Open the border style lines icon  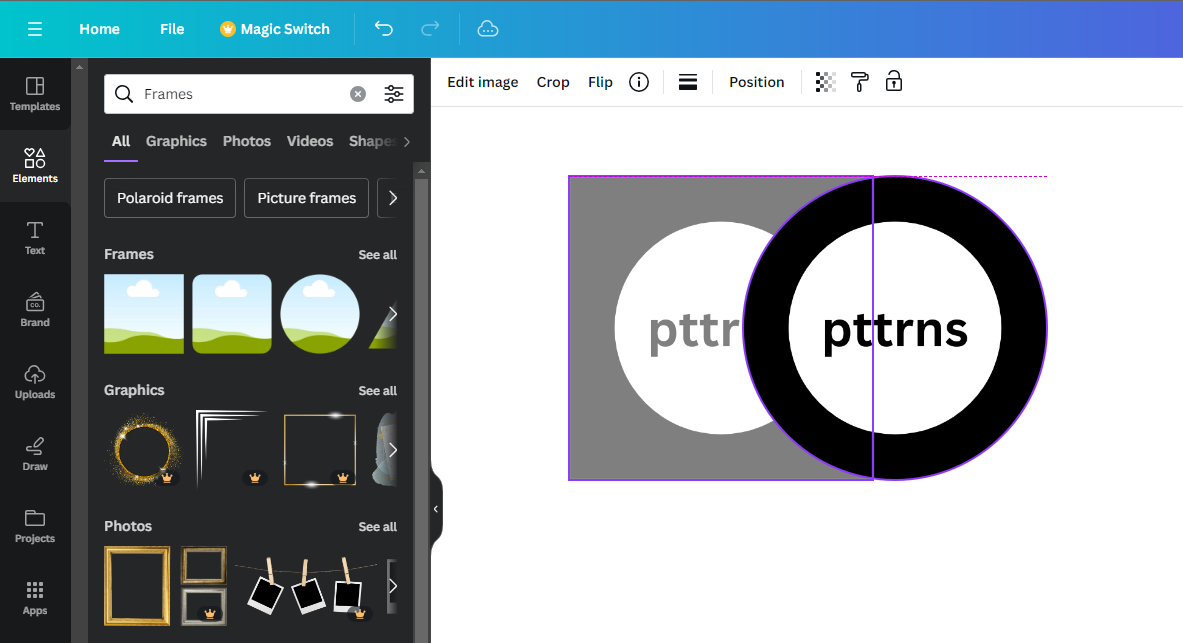687,82
